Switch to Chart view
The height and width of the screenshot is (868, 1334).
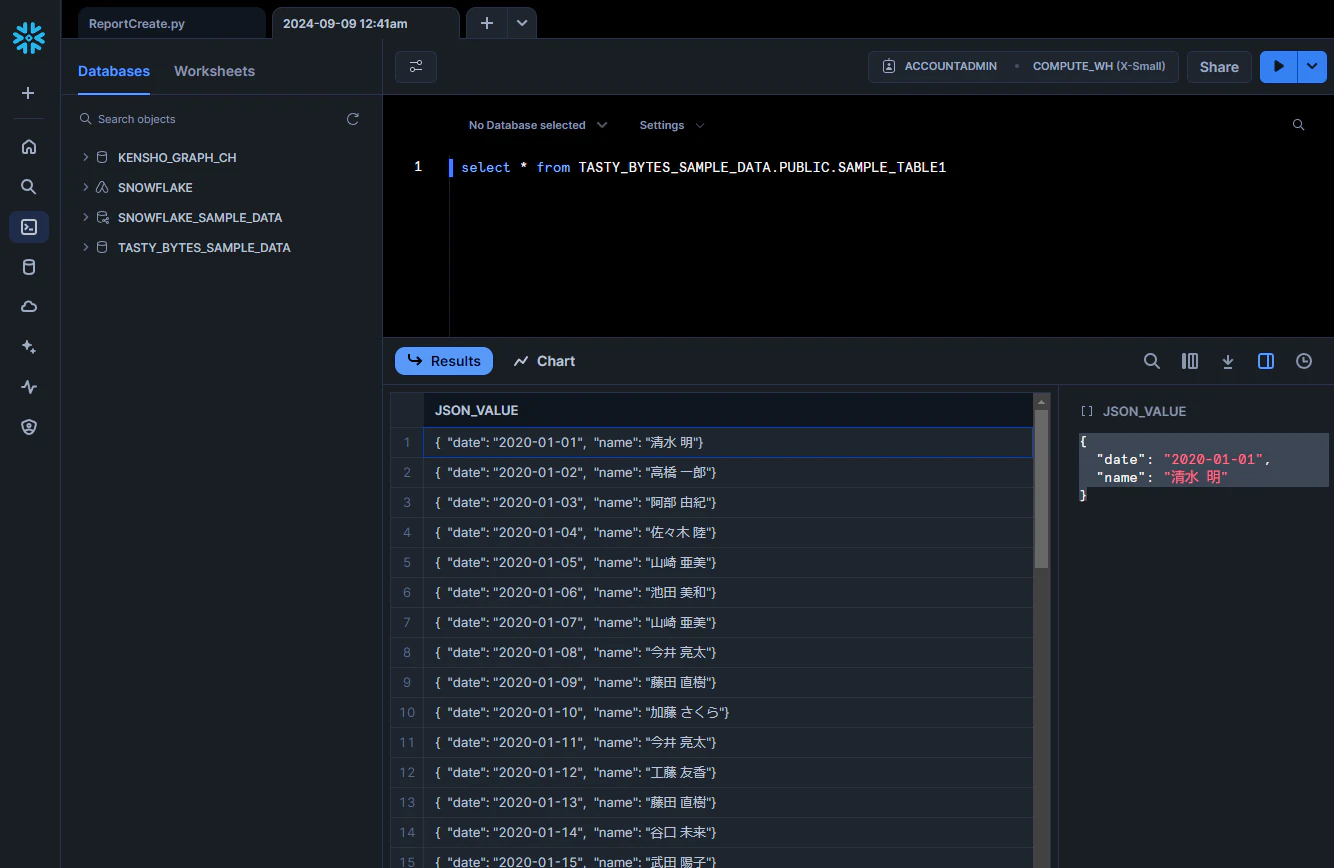[544, 361]
